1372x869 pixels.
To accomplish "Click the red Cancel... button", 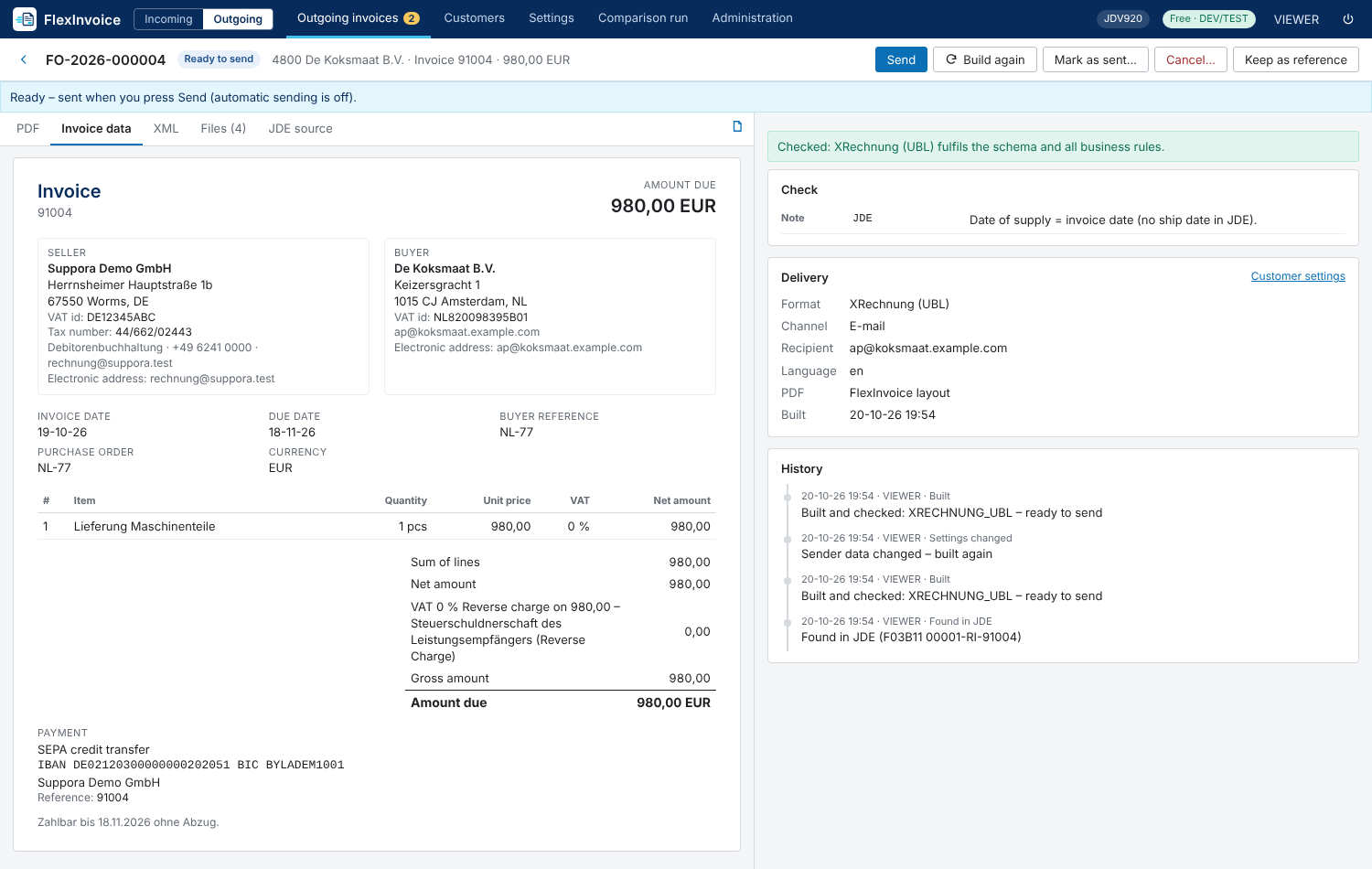I will [x=1191, y=59].
